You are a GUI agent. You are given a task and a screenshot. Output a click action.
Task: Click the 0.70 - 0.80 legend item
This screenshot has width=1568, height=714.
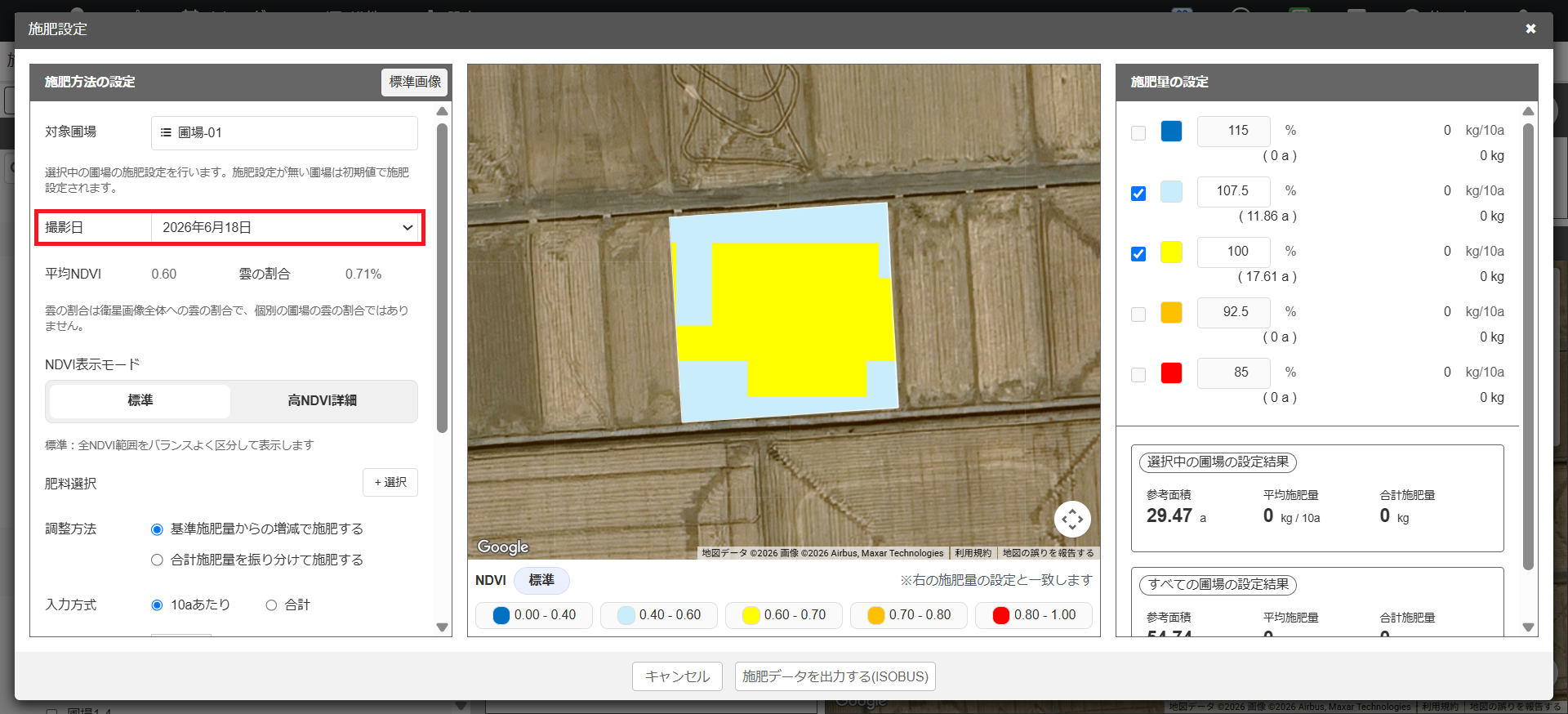click(909, 615)
